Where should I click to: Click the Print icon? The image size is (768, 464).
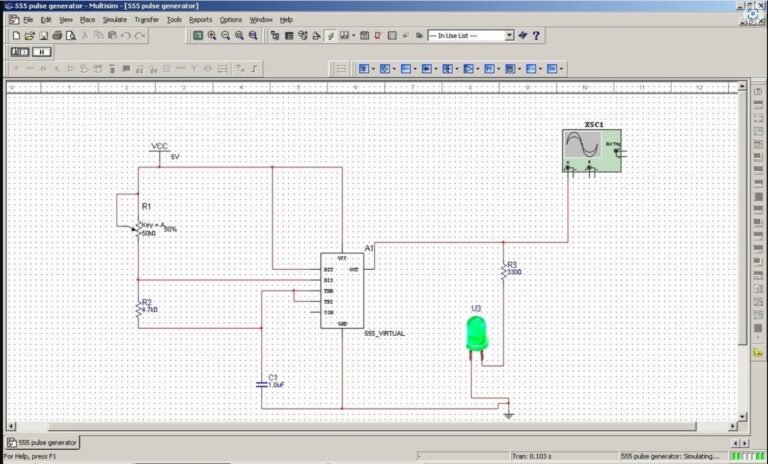click(57, 36)
